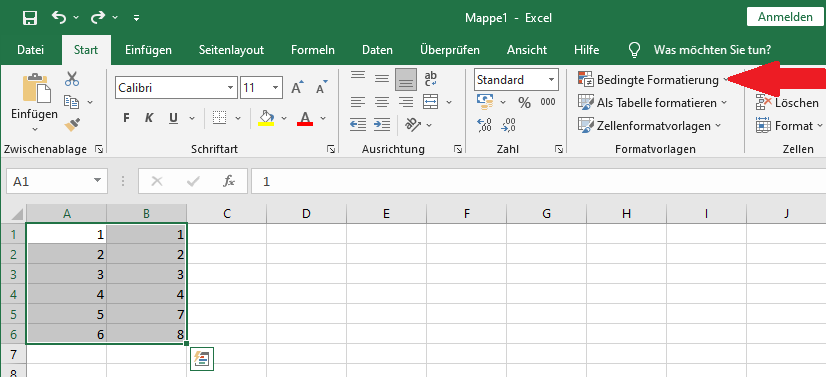Increase font size with large A icon
The width and height of the screenshot is (826, 377).
(x=298, y=88)
